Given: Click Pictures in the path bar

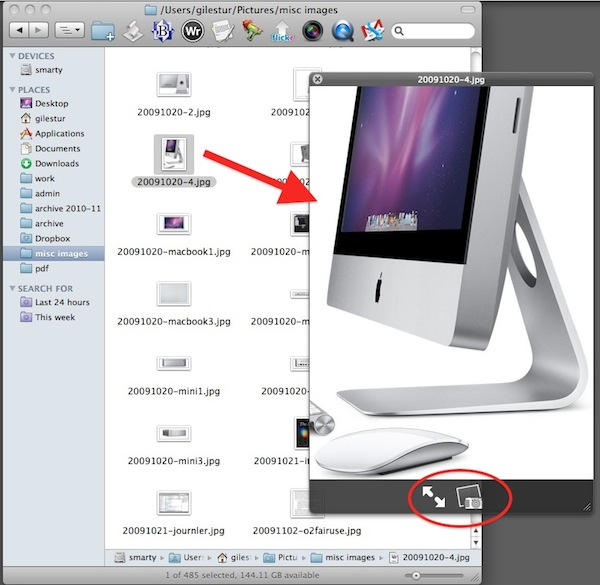Looking at the screenshot, I should [280, 557].
